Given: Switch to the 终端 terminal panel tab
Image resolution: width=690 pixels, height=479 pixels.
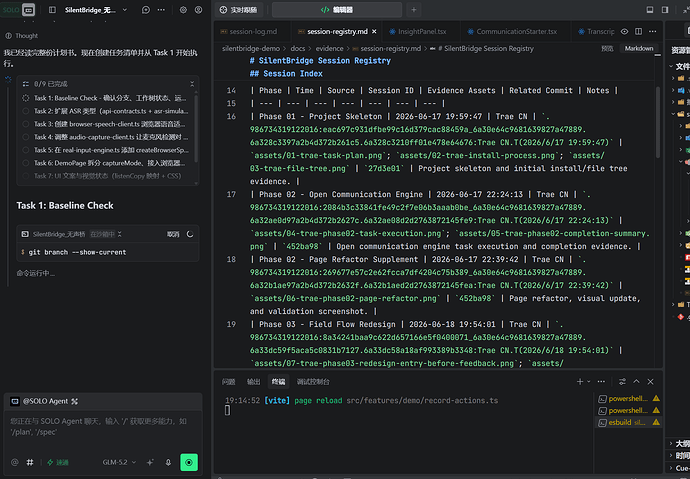Looking at the screenshot, I should click(279, 382).
